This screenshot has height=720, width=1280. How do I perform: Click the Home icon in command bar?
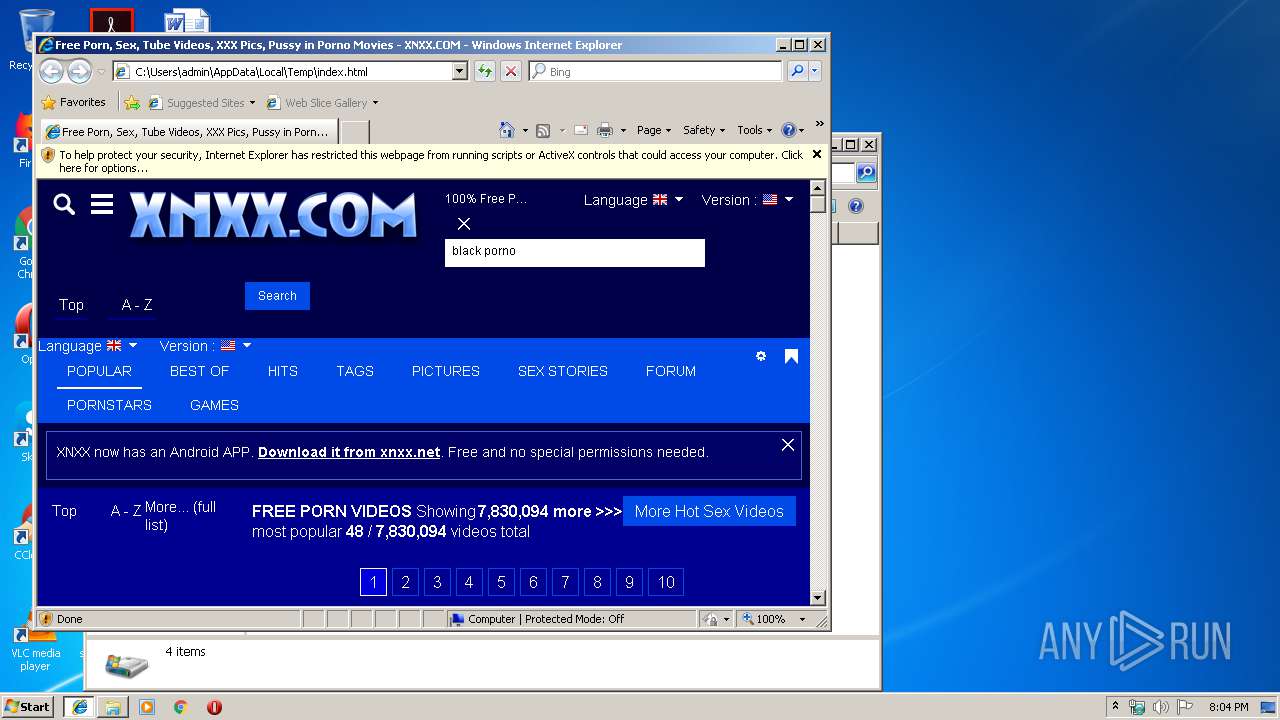(x=506, y=130)
